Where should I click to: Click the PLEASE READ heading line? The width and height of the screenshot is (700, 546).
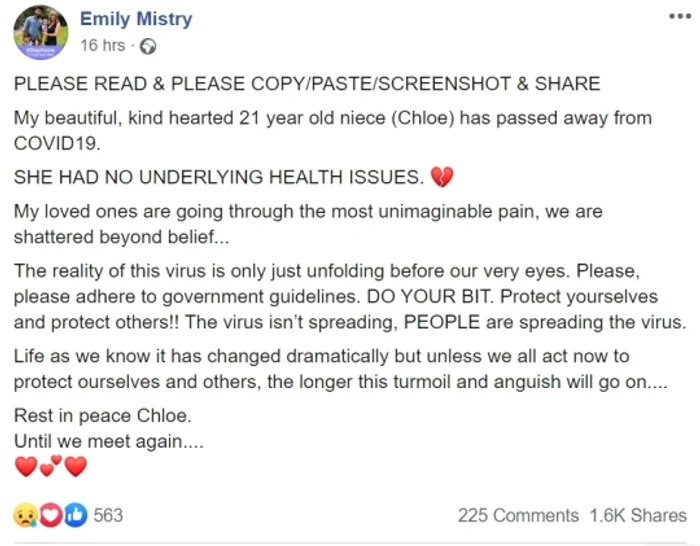point(307,84)
